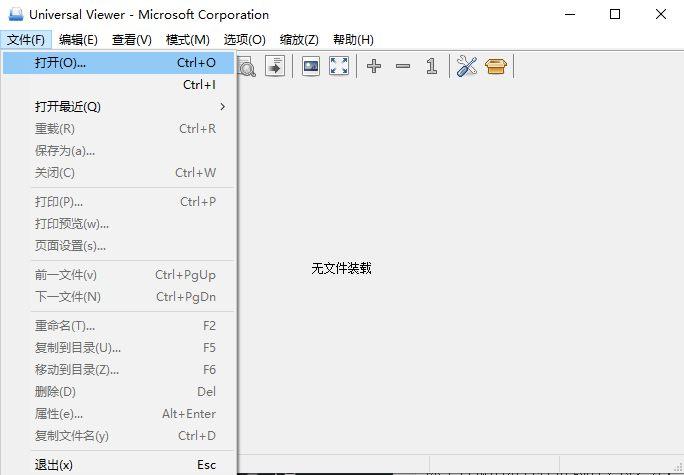Toggle full screen with the four-arrows icon

339,66
